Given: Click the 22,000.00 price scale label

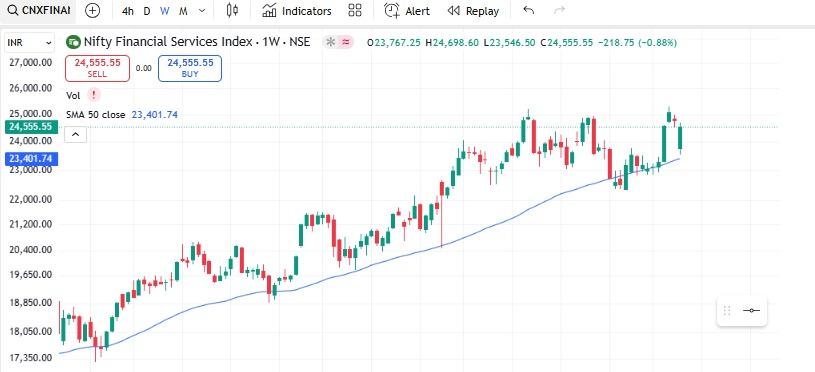Looking at the screenshot, I should [x=31, y=200].
